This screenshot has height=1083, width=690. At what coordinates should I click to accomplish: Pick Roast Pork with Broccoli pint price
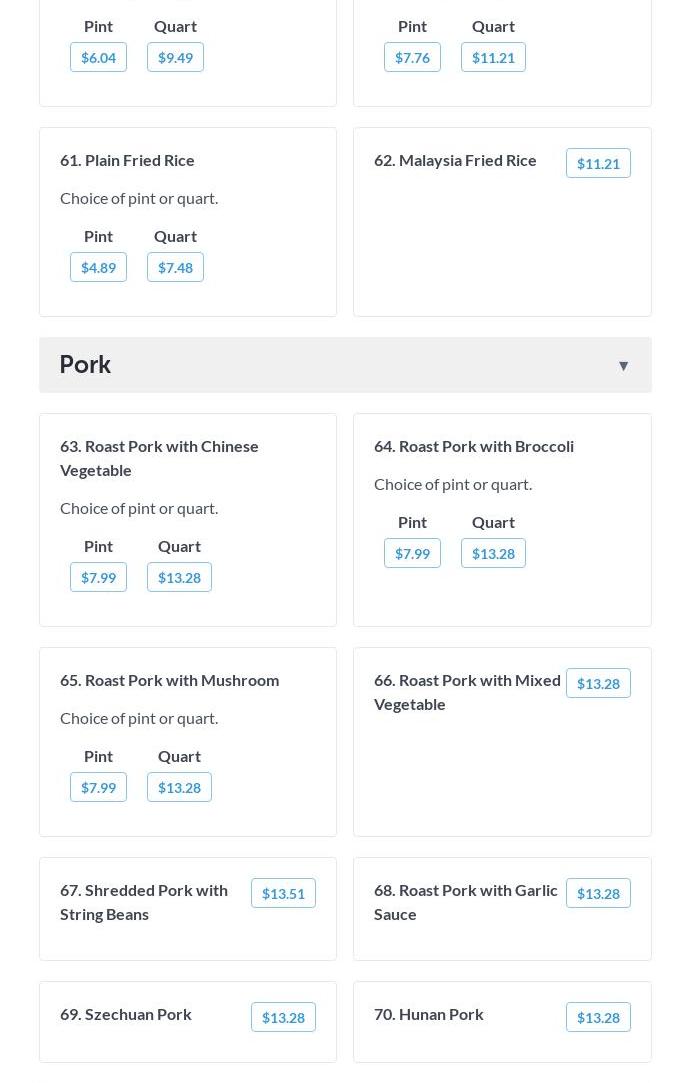point(412,553)
